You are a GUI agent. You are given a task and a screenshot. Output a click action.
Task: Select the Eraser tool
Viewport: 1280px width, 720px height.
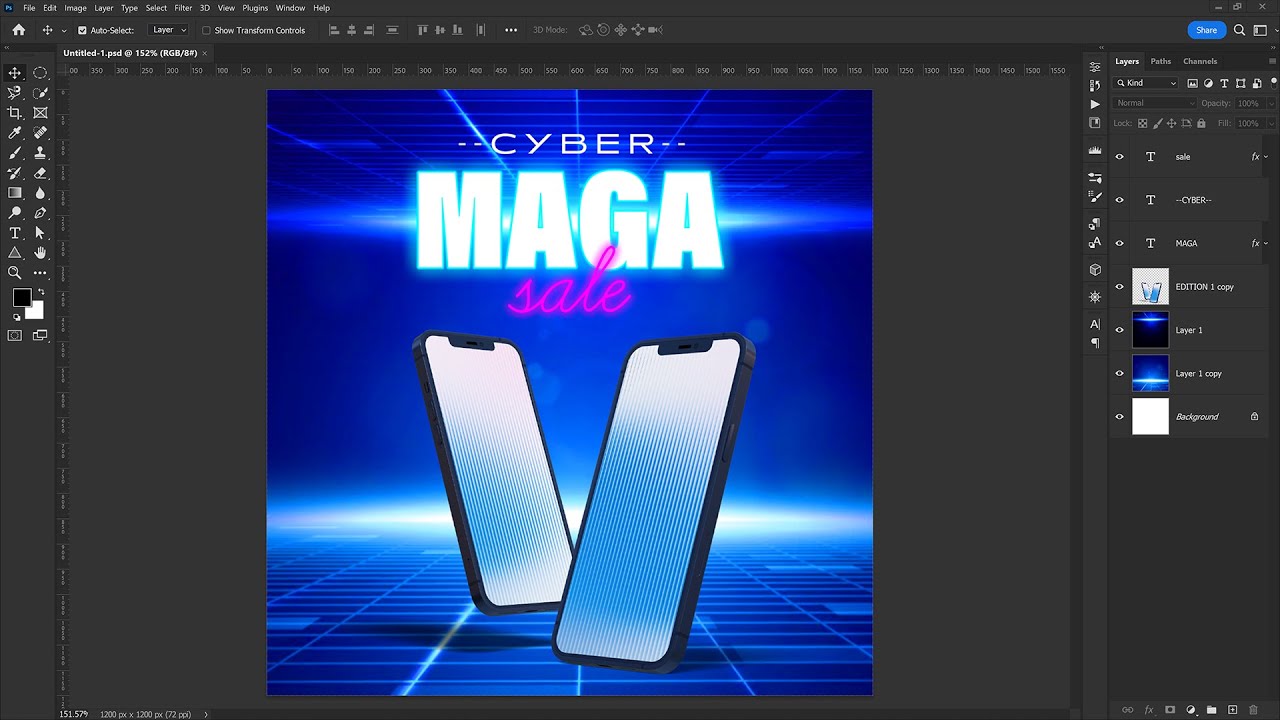point(40,173)
